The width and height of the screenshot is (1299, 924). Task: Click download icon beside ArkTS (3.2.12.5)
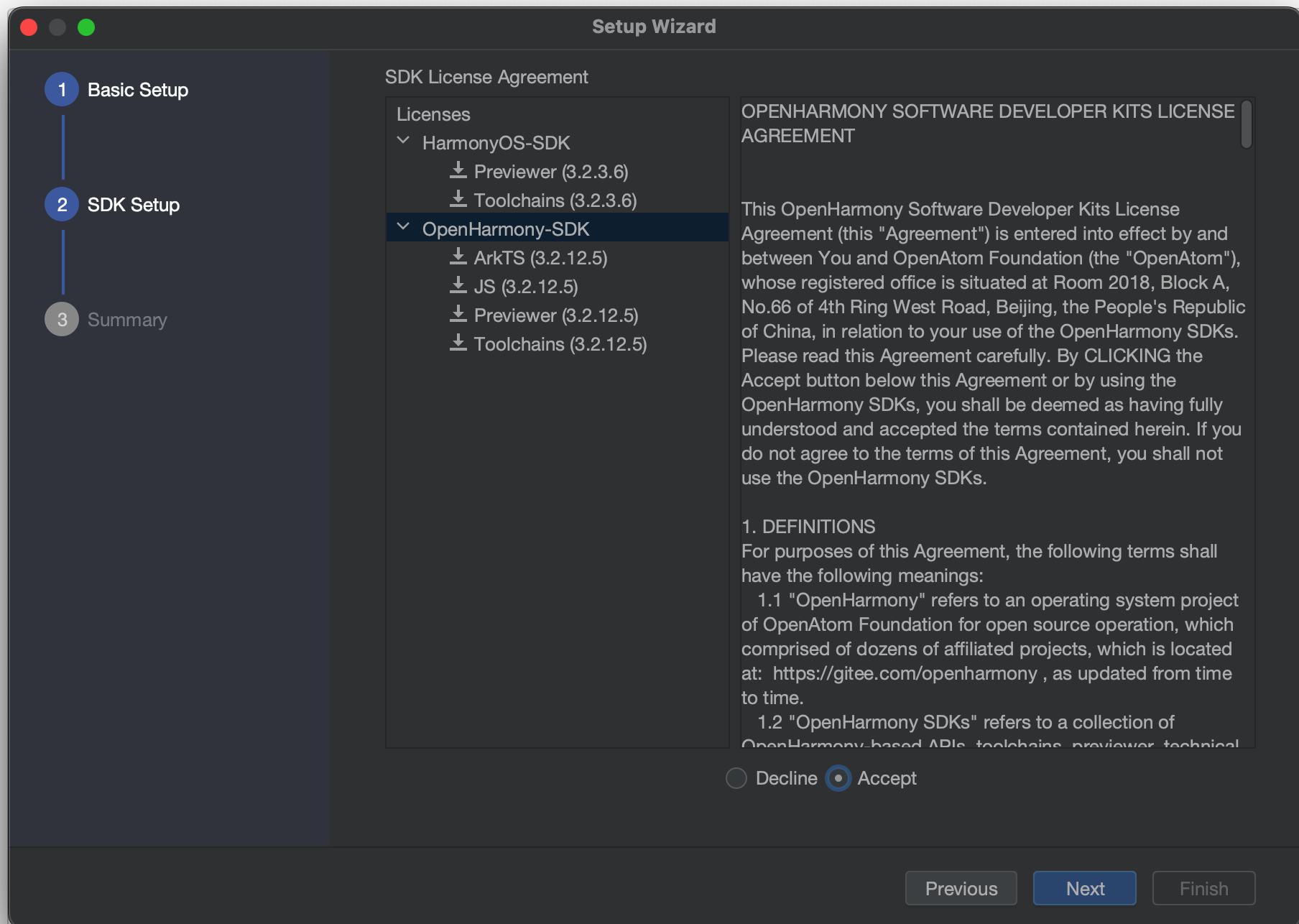coord(458,257)
